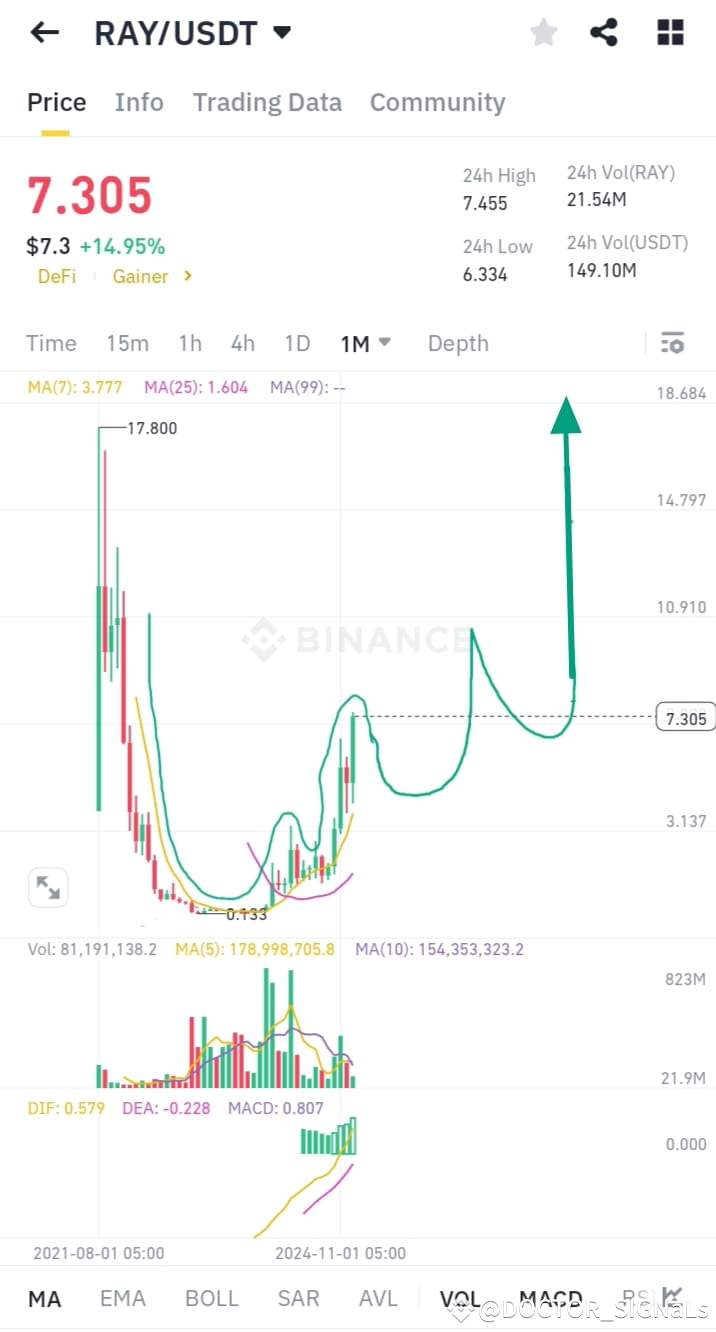Select the VOL indicator at bottom
Viewport: 716px width, 1332px height.
pyautogui.click(x=461, y=1297)
